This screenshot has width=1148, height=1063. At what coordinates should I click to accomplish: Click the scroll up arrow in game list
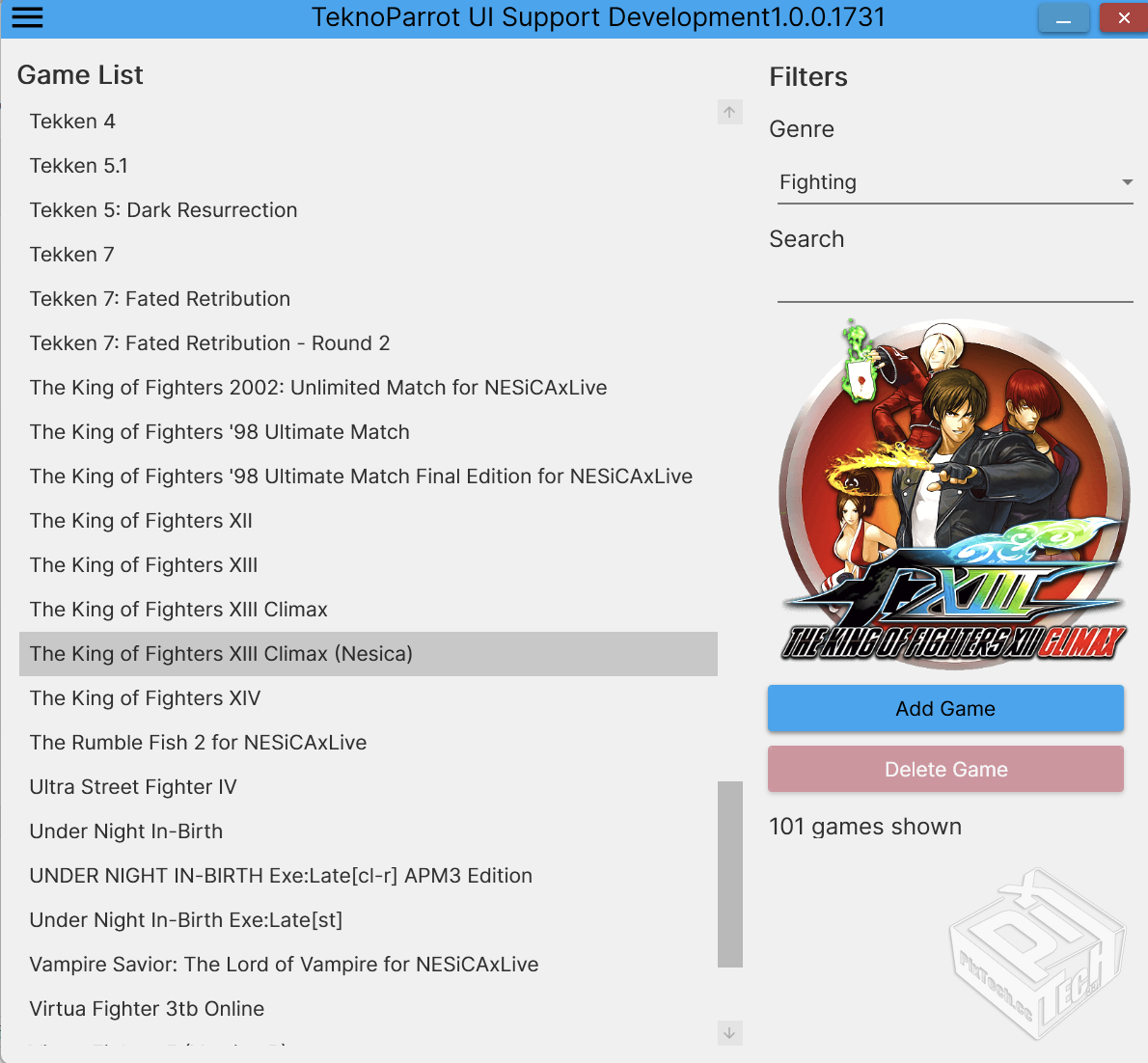729,113
